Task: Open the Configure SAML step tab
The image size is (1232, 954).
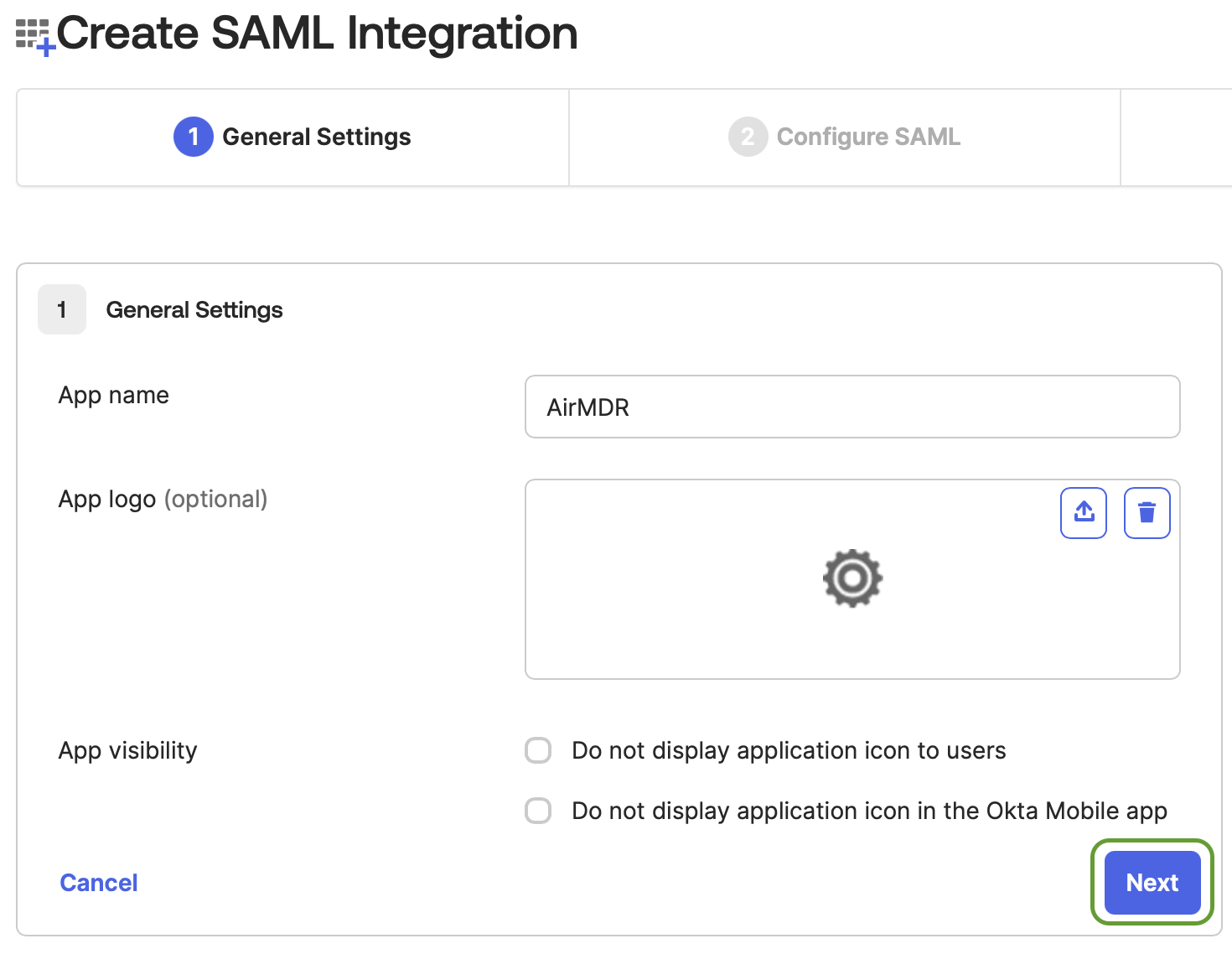Action: [845, 137]
